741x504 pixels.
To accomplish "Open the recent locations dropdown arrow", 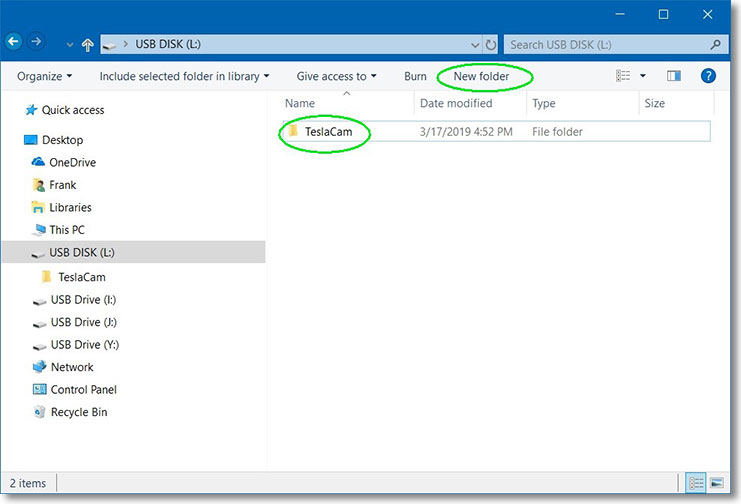I will [69, 45].
